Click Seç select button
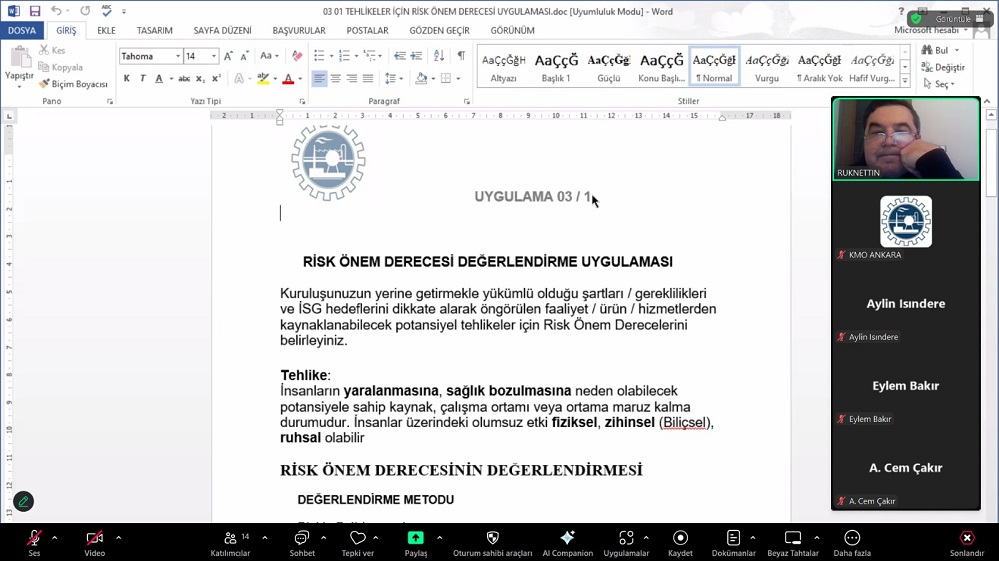Viewport: 999px width, 561px height. (x=939, y=83)
